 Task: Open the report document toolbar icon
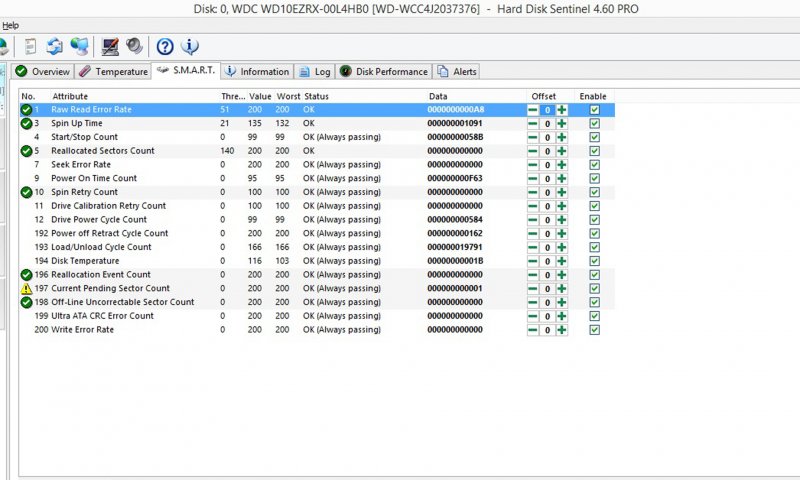pos(31,46)
